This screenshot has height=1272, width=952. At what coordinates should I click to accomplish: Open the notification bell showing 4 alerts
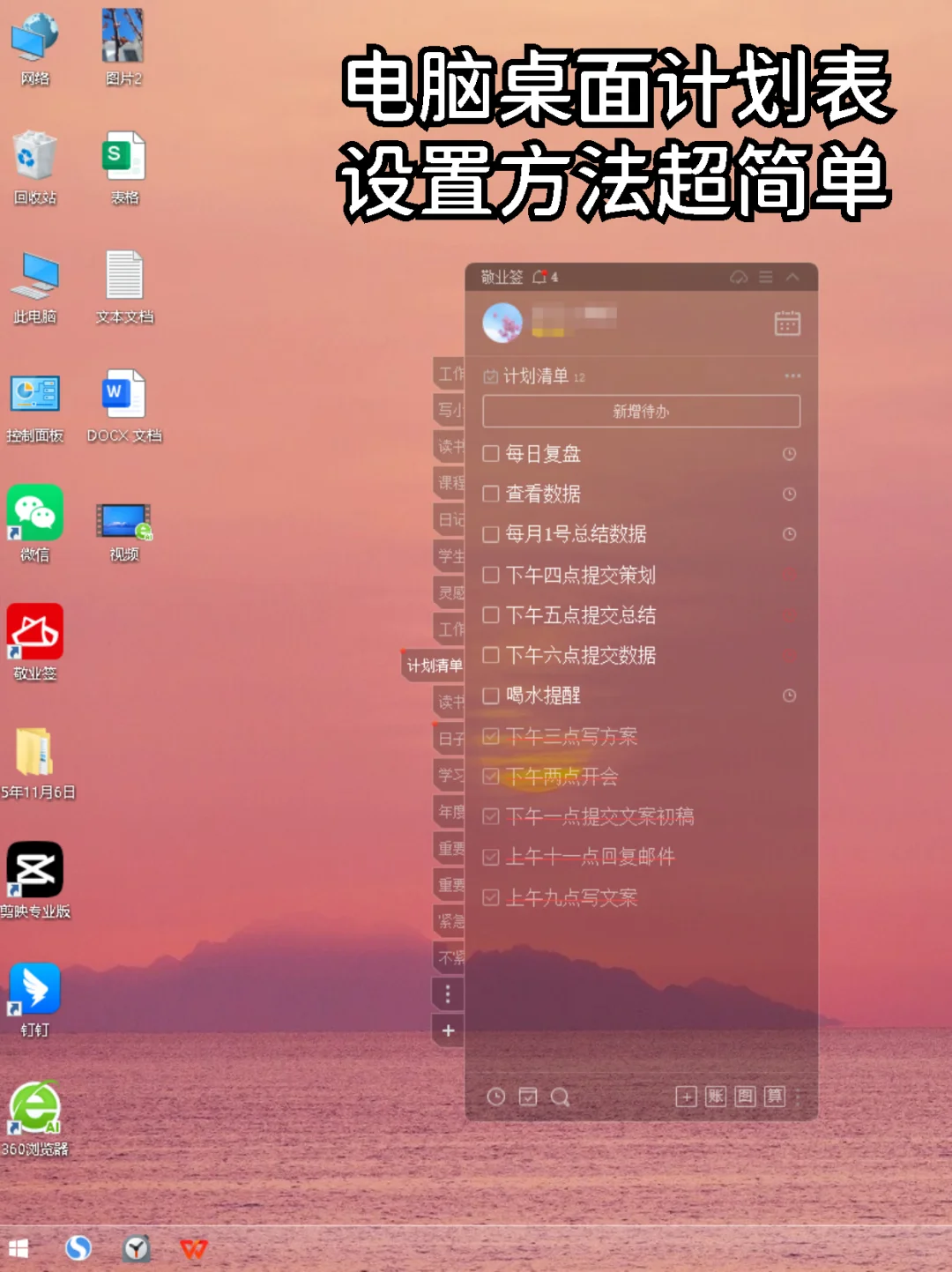pyautogui.click(x=540, y=277)
